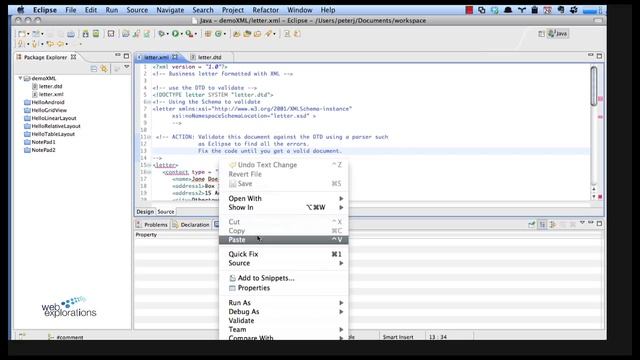Open the Source submenu in context menu
The image size is (640, 360).
284,263
